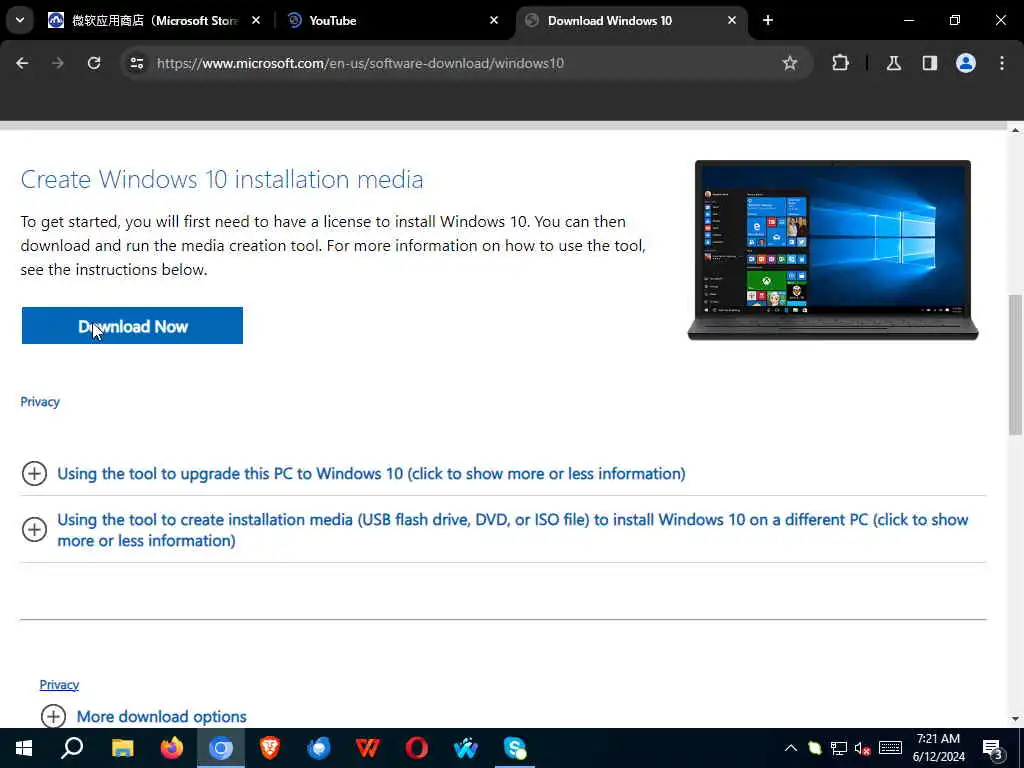The image size is (1024, 768).
Task: Launch Opera browser from the taskbar
Action: [x=417, y=748]
